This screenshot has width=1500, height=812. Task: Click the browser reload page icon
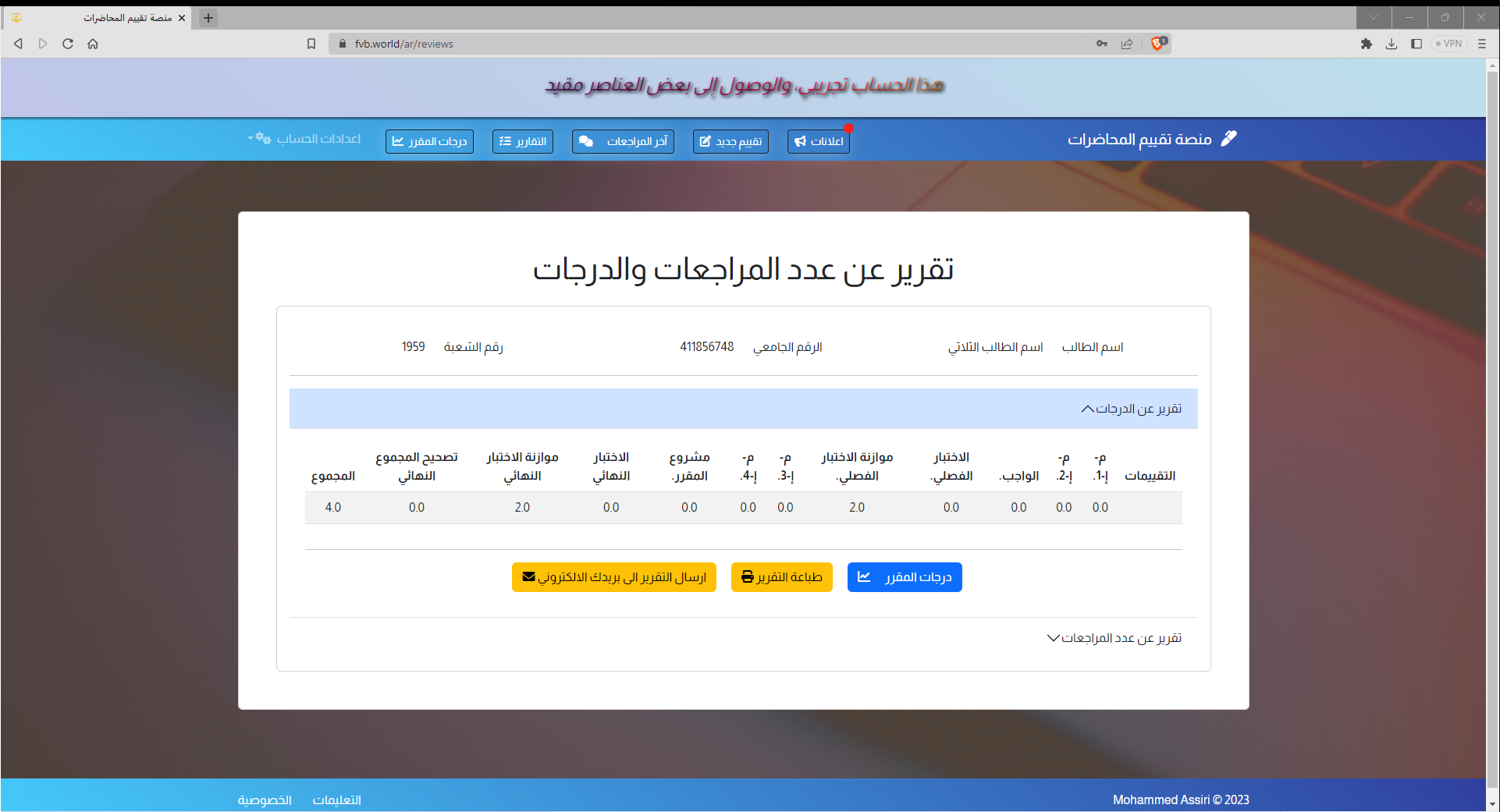pyautogui.click(x=68, y=44)
